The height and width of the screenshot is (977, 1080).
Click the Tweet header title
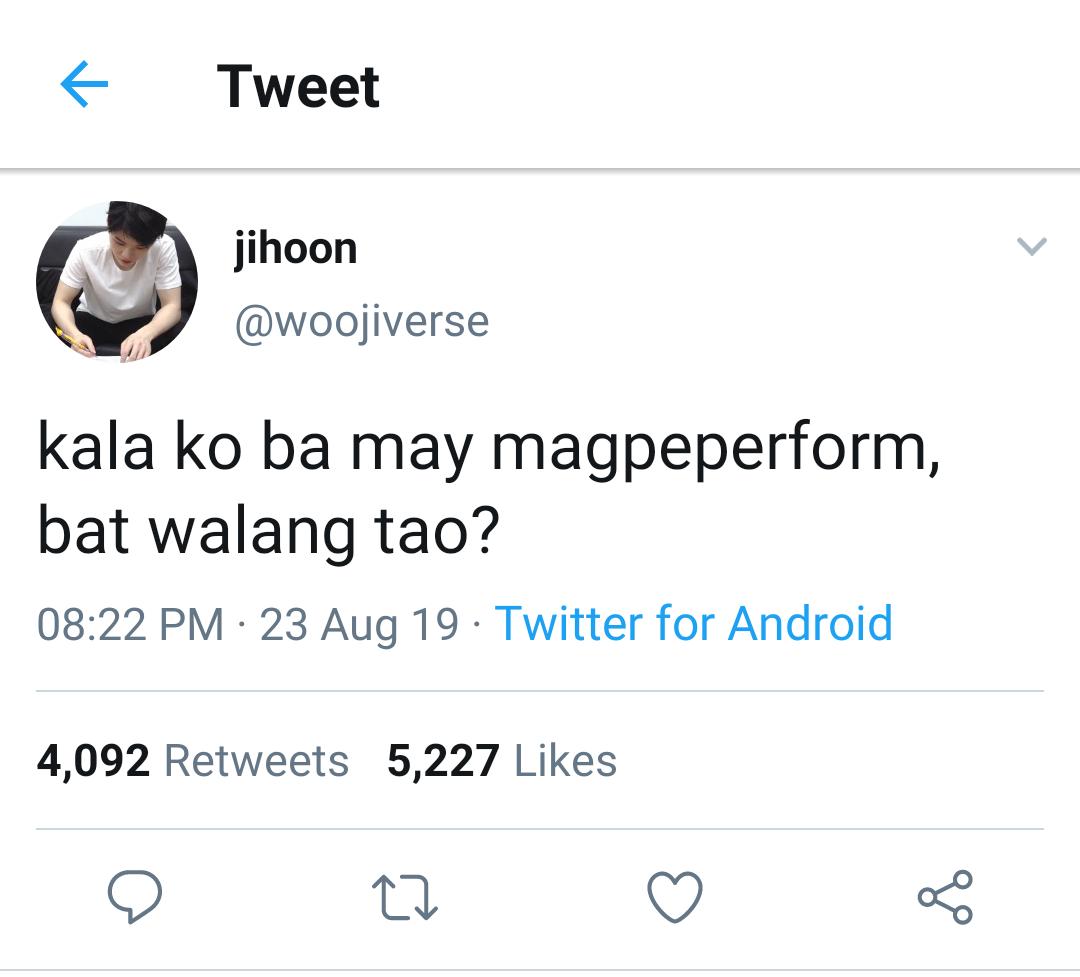coord(298,87)
